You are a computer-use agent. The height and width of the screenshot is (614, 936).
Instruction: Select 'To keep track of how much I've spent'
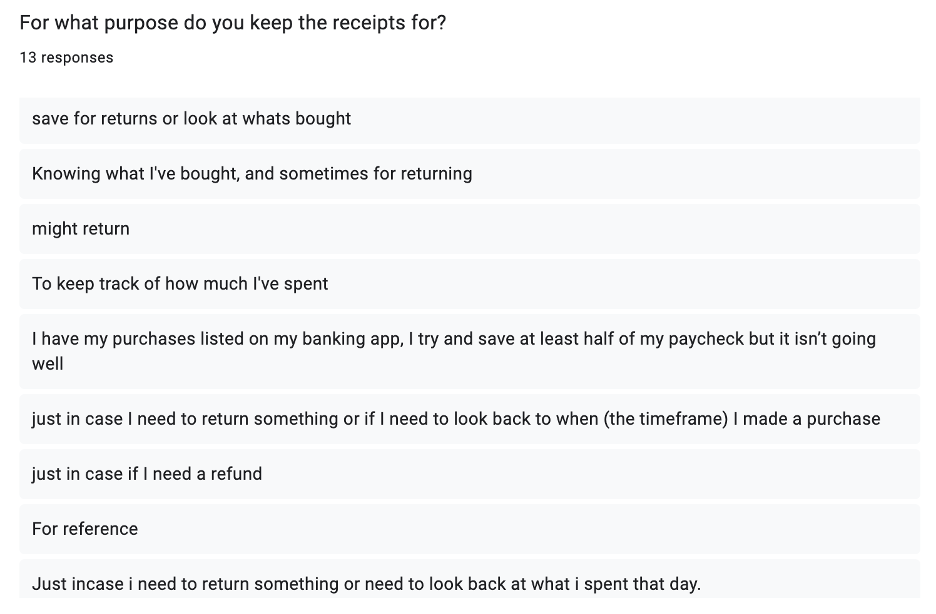pyautogui.click(x=469, y=284)
